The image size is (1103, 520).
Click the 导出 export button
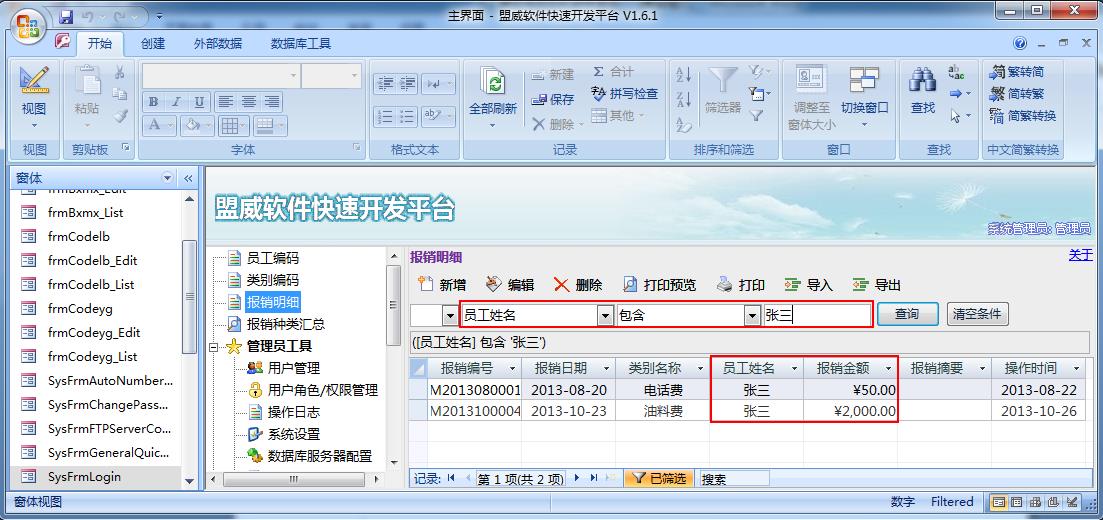(876, 284)
